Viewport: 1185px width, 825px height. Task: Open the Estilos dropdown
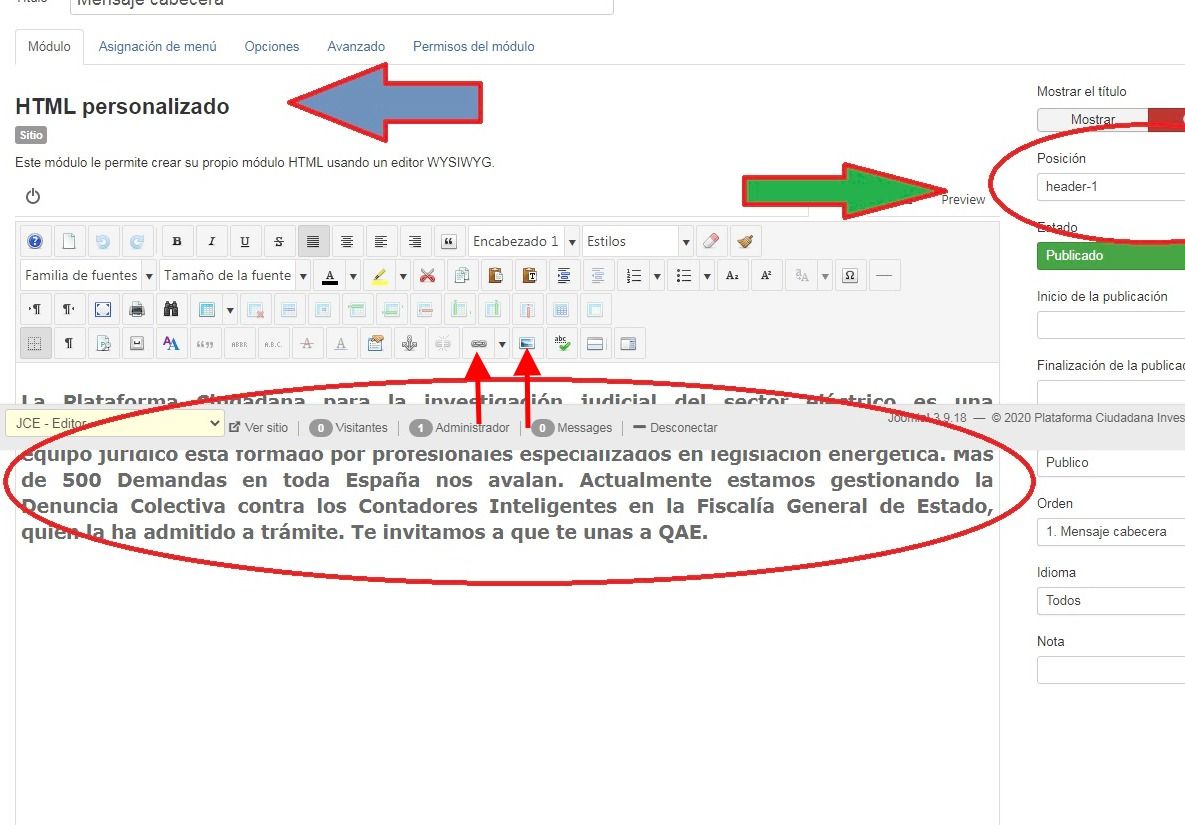tap(637, 242)
